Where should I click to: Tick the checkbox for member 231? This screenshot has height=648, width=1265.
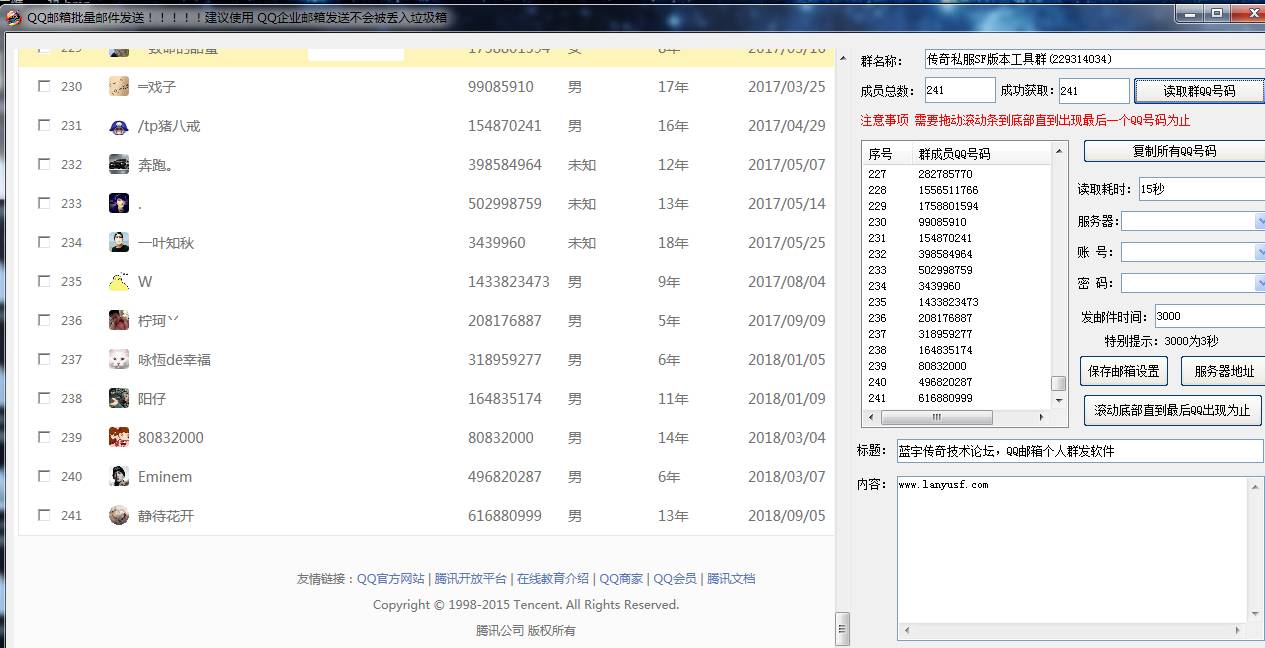(x=44, y=126)
